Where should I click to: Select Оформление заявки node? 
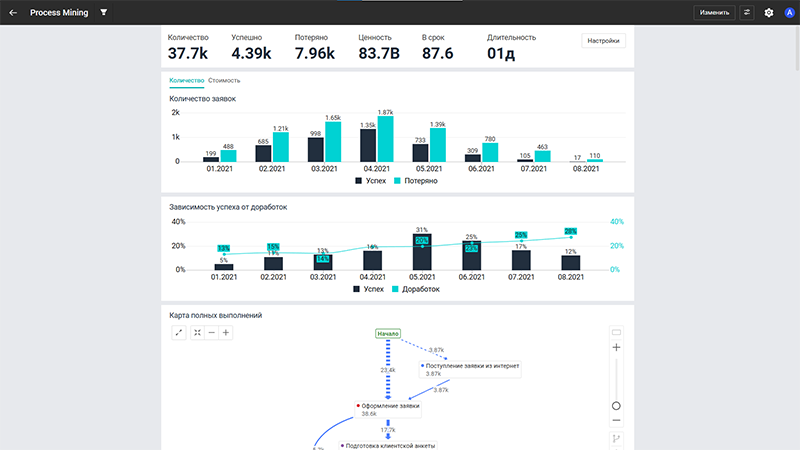[x=388, y=410]
